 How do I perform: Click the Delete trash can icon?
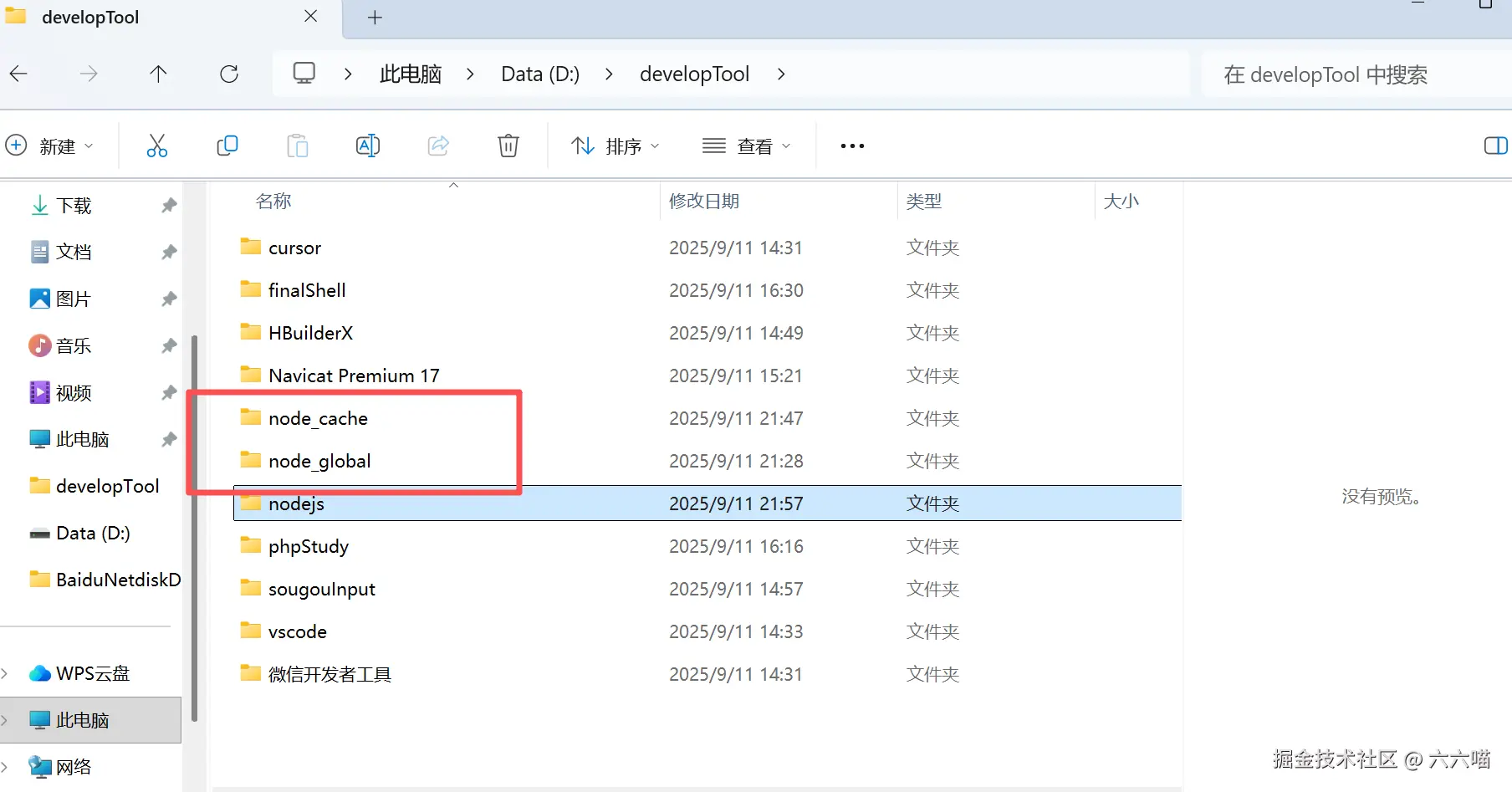(508, 146)
